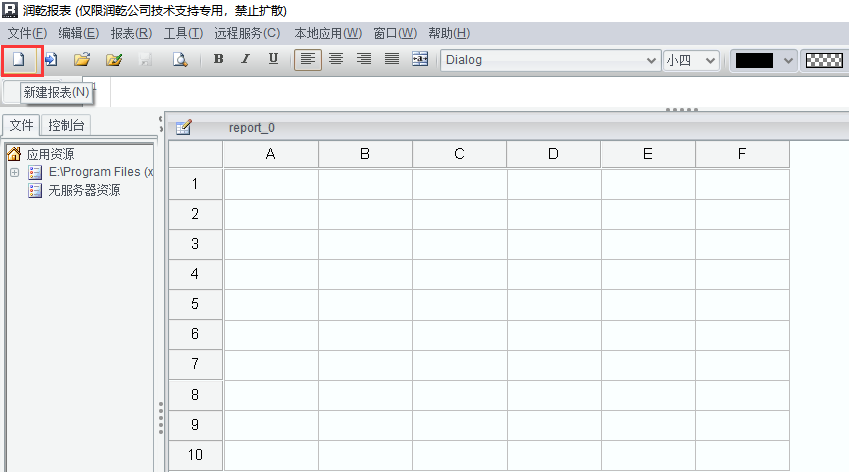Viewport: 849px width, 472px height.
Task: Toggle italic formatting
Action: [245, 60]
